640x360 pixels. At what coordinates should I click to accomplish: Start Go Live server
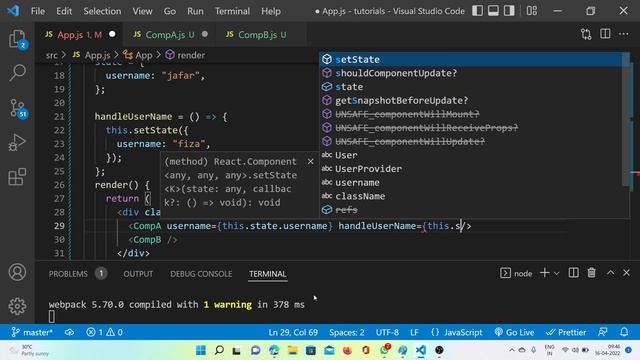click(514, 333)
